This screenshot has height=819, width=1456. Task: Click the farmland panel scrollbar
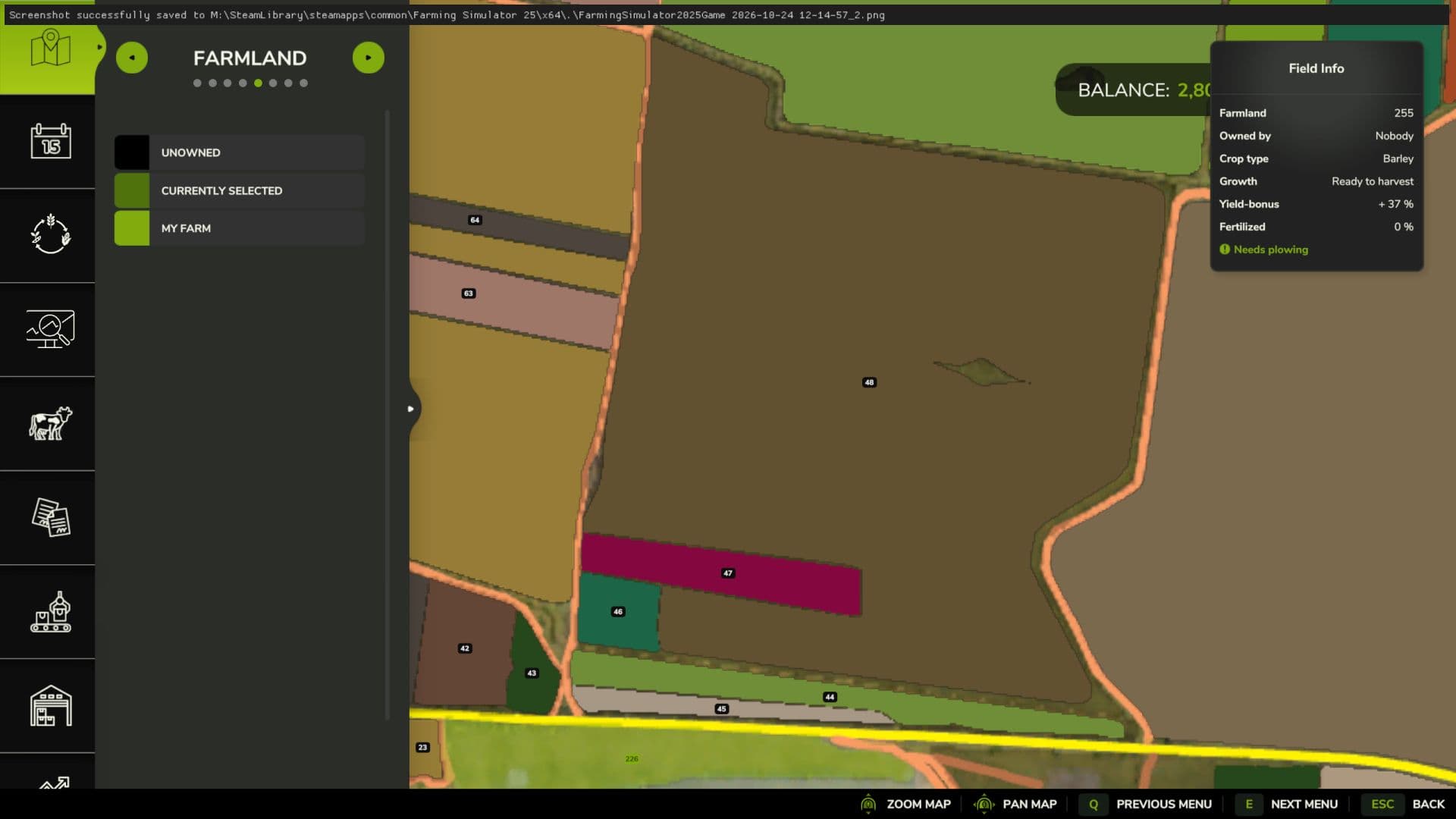click(388, 414)
